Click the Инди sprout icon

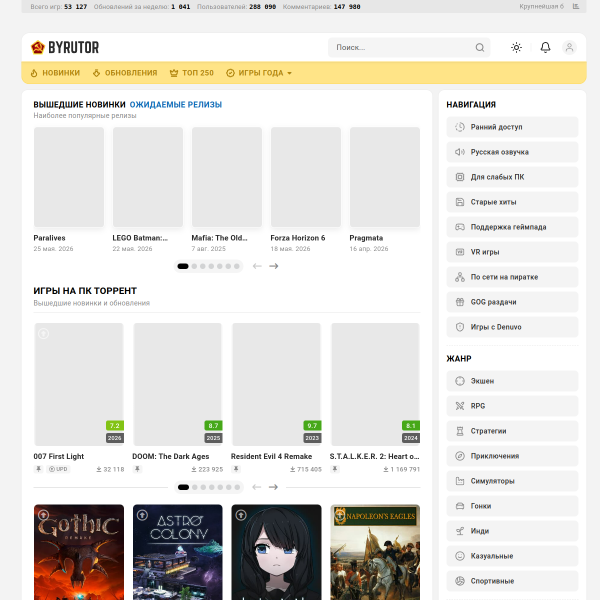(x=460, y=531)
